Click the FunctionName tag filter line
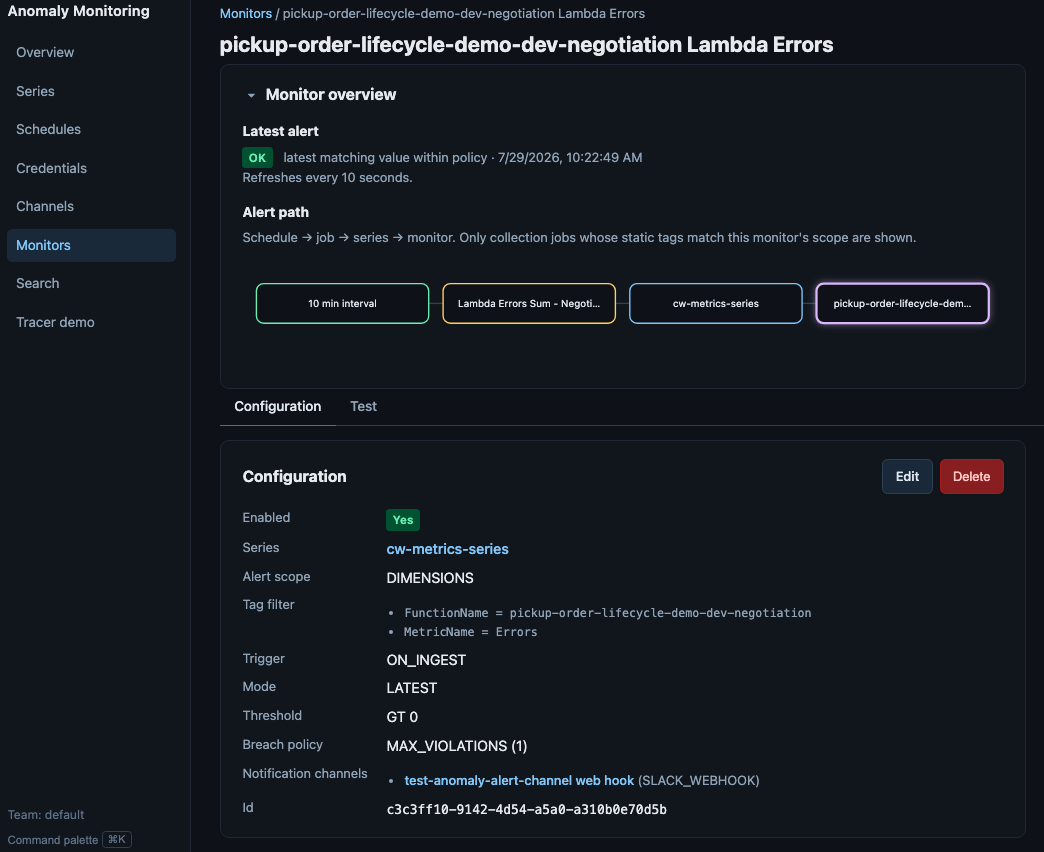The image size is (1044, 852). [607, 612]
